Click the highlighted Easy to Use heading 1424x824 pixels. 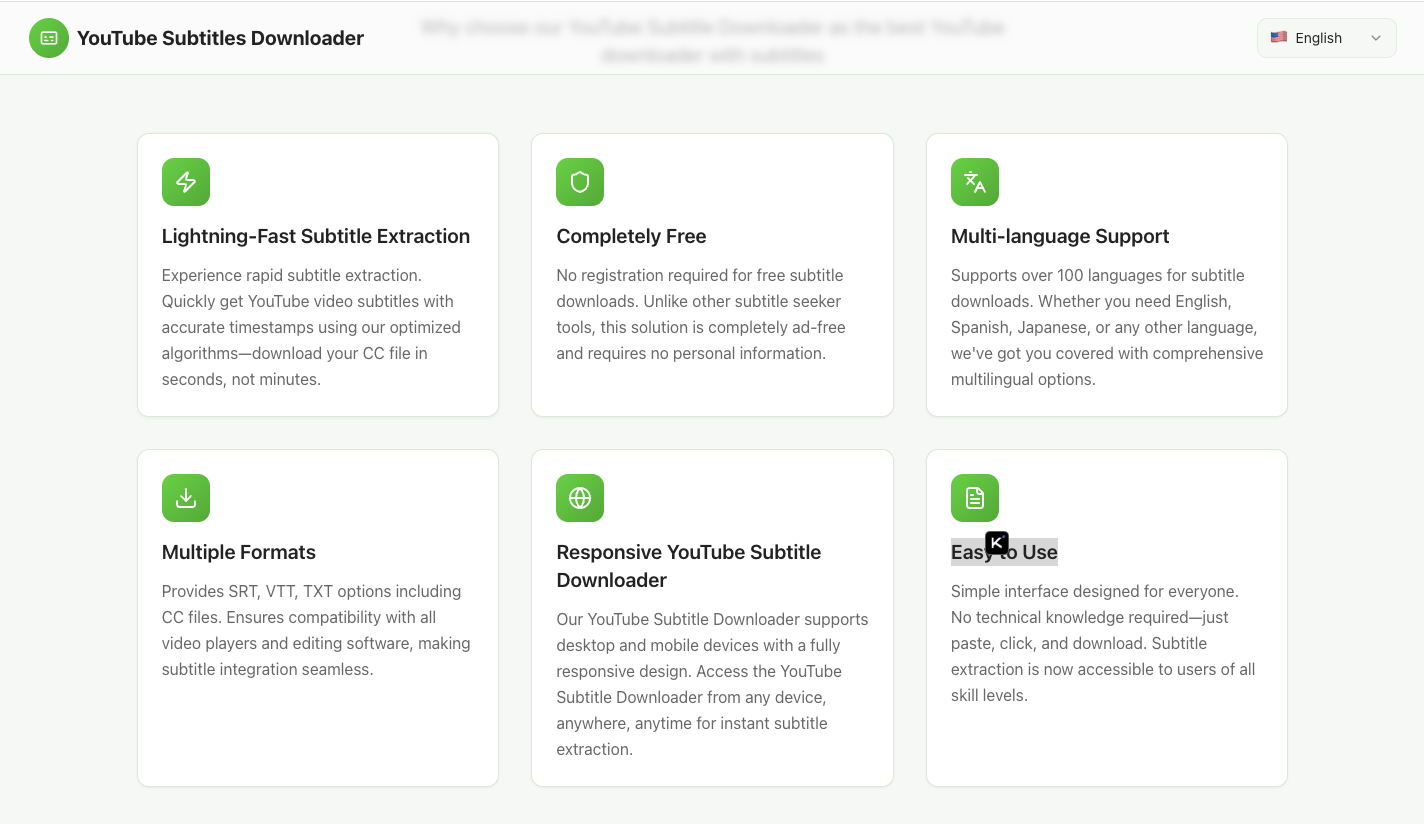[1004, 552]
